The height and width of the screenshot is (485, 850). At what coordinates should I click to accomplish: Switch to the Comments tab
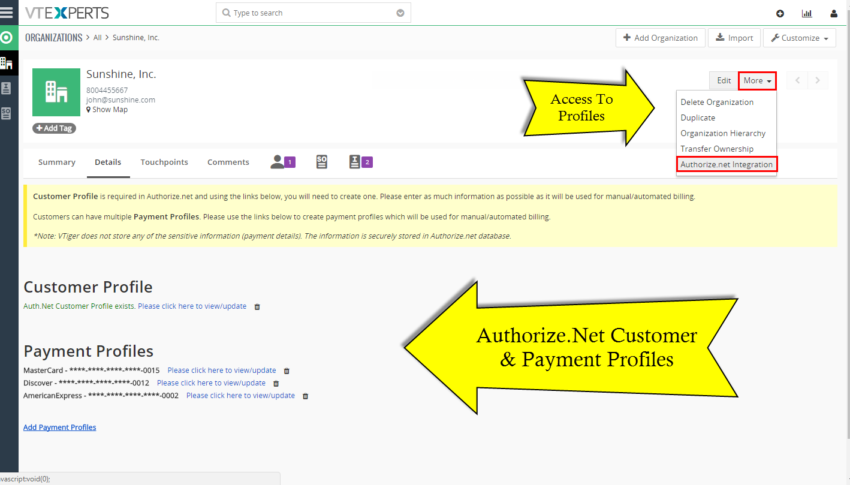pyautogui.click(x=228, y=162)
